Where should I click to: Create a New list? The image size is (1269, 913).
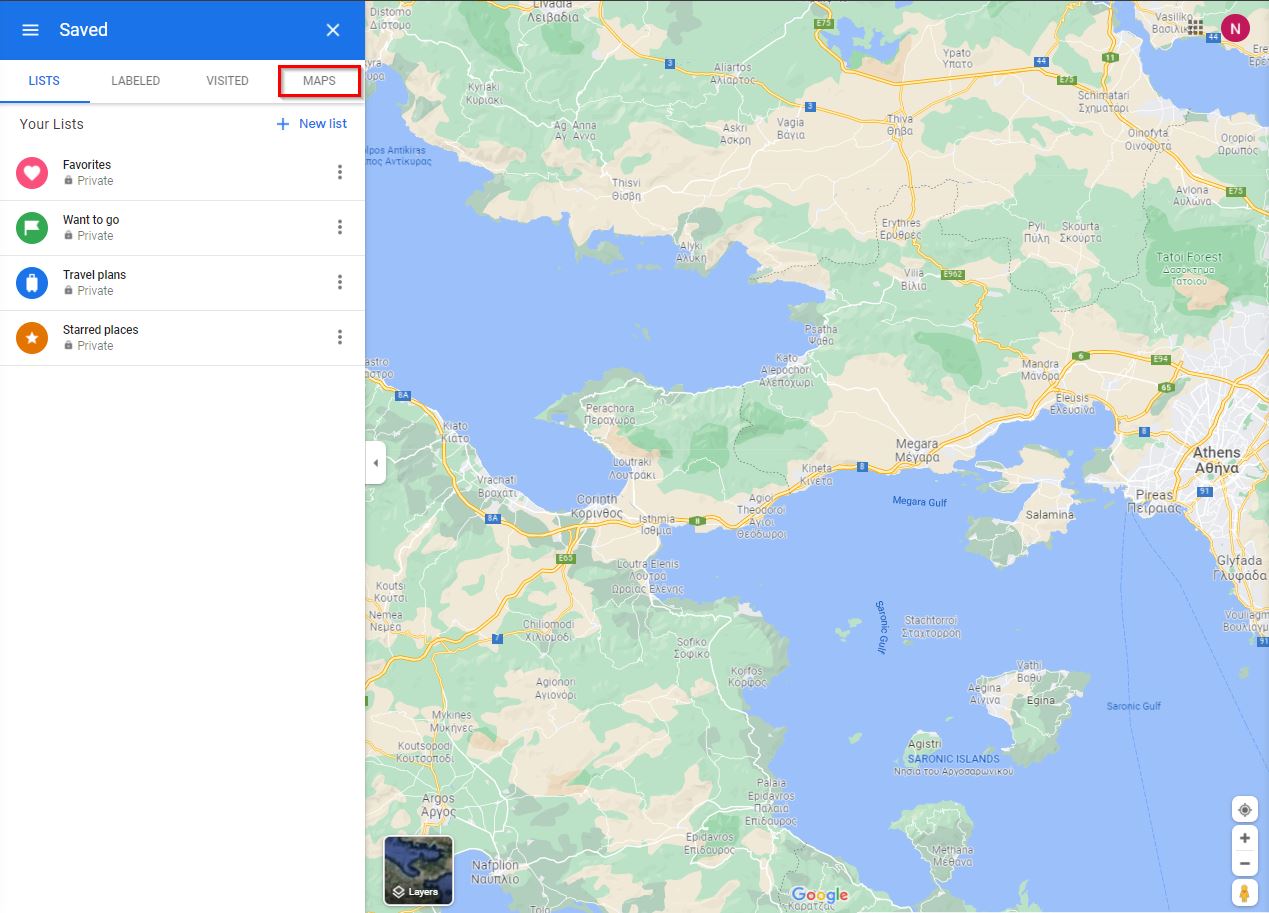tap(311, 124)
